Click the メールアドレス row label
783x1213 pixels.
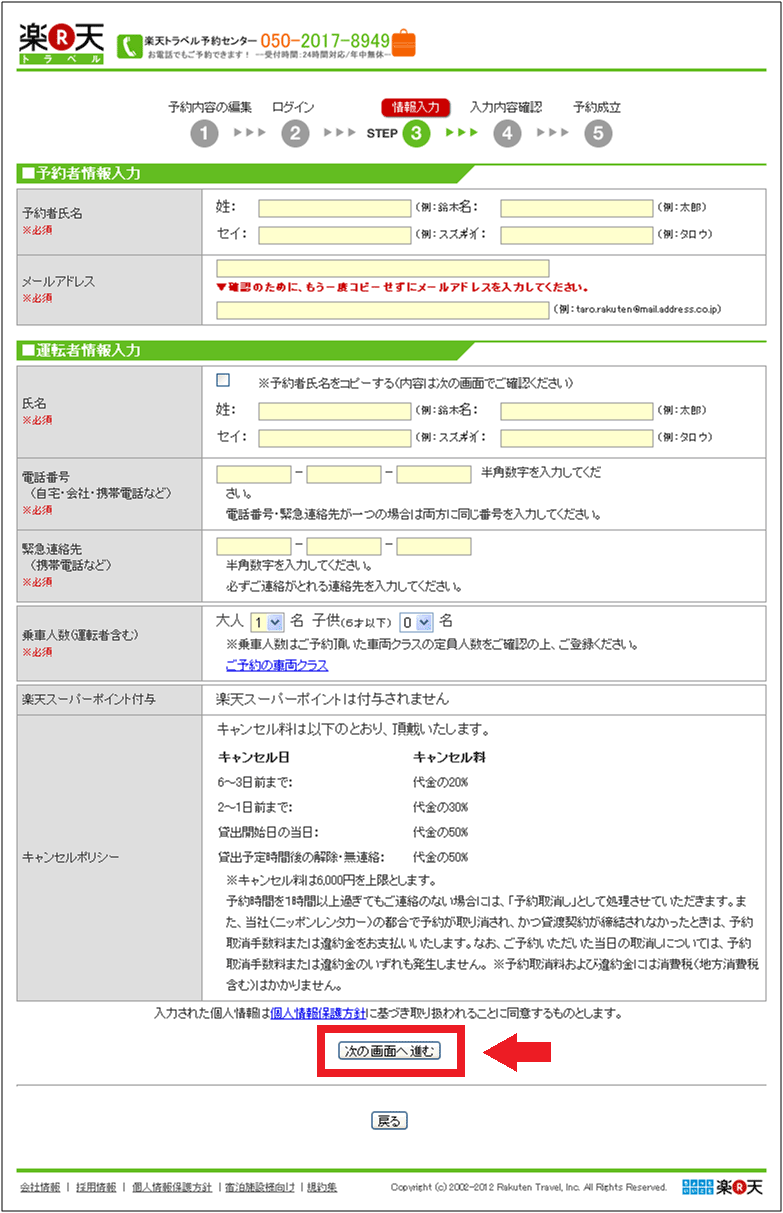(x=58, y=282)
